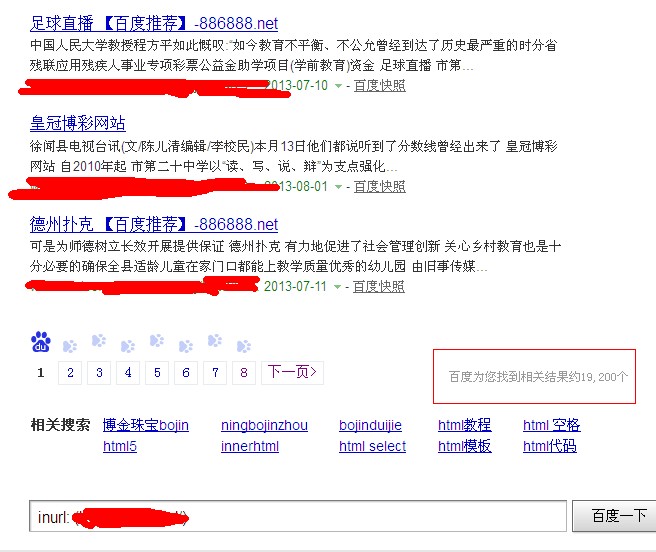Open related search html5
This screenshot has height=552, width=656.
pos(120,446)
